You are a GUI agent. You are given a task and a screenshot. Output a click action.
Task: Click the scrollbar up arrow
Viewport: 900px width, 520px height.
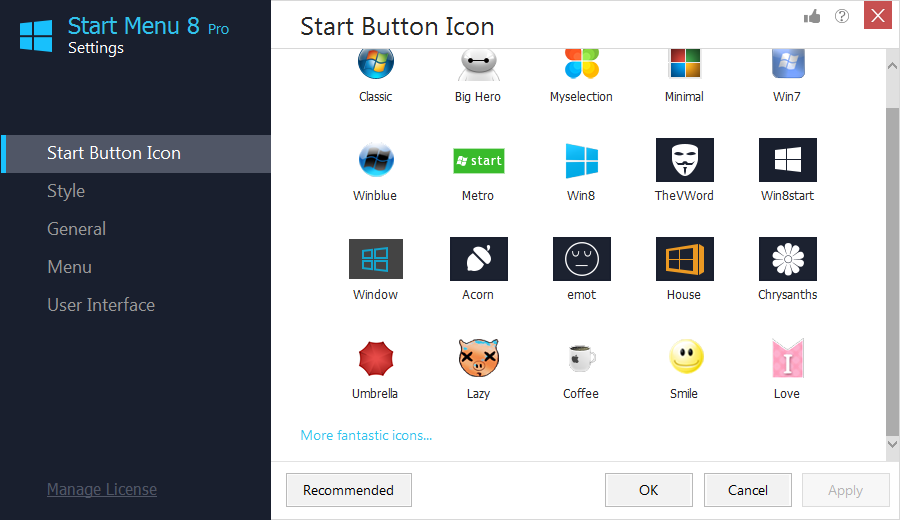893,66
